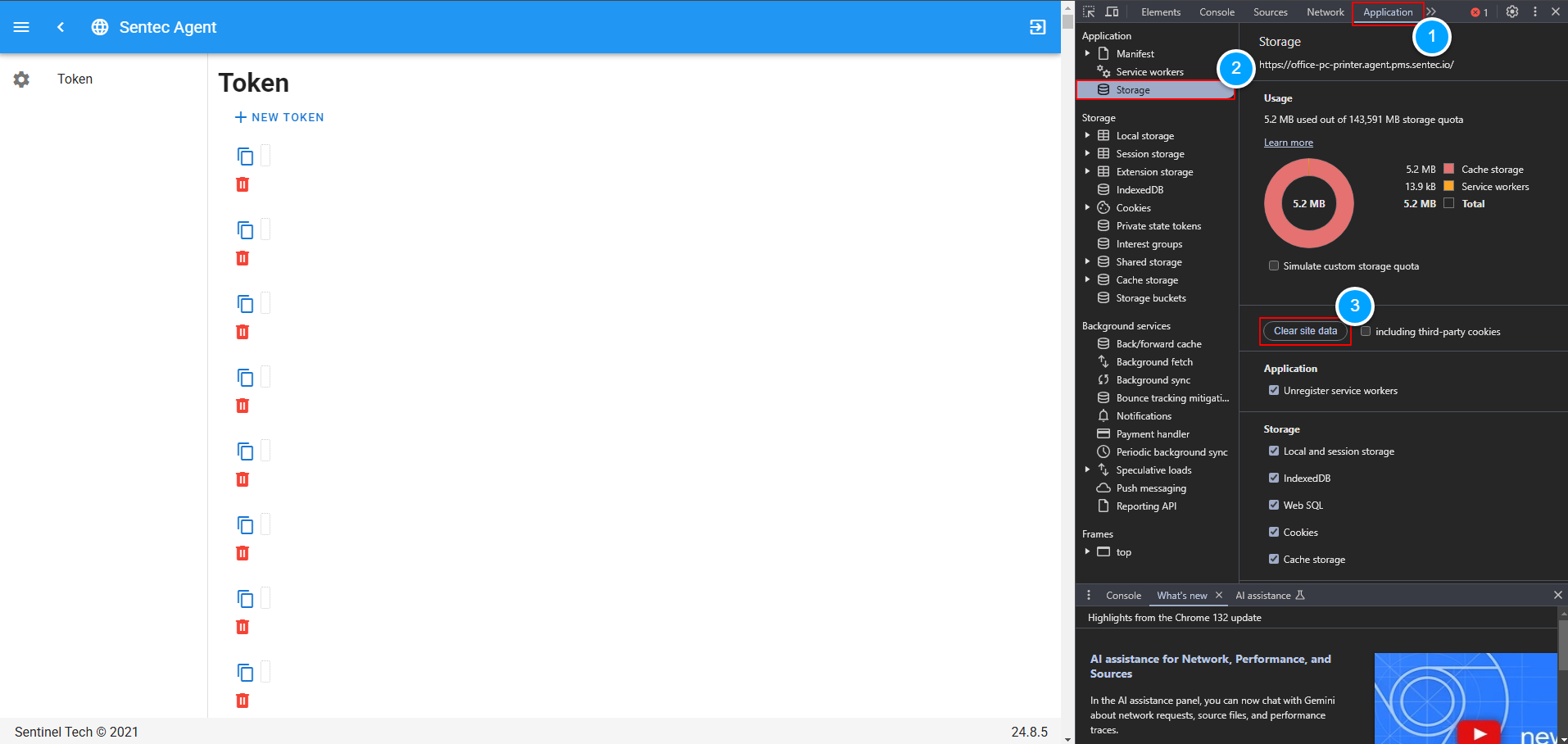
Task: Expand the top frame node
Action: [1087, 551]
